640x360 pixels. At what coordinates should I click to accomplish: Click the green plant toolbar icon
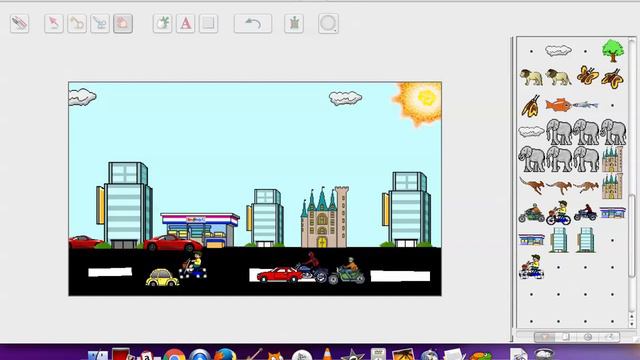(x=162, y=23)
